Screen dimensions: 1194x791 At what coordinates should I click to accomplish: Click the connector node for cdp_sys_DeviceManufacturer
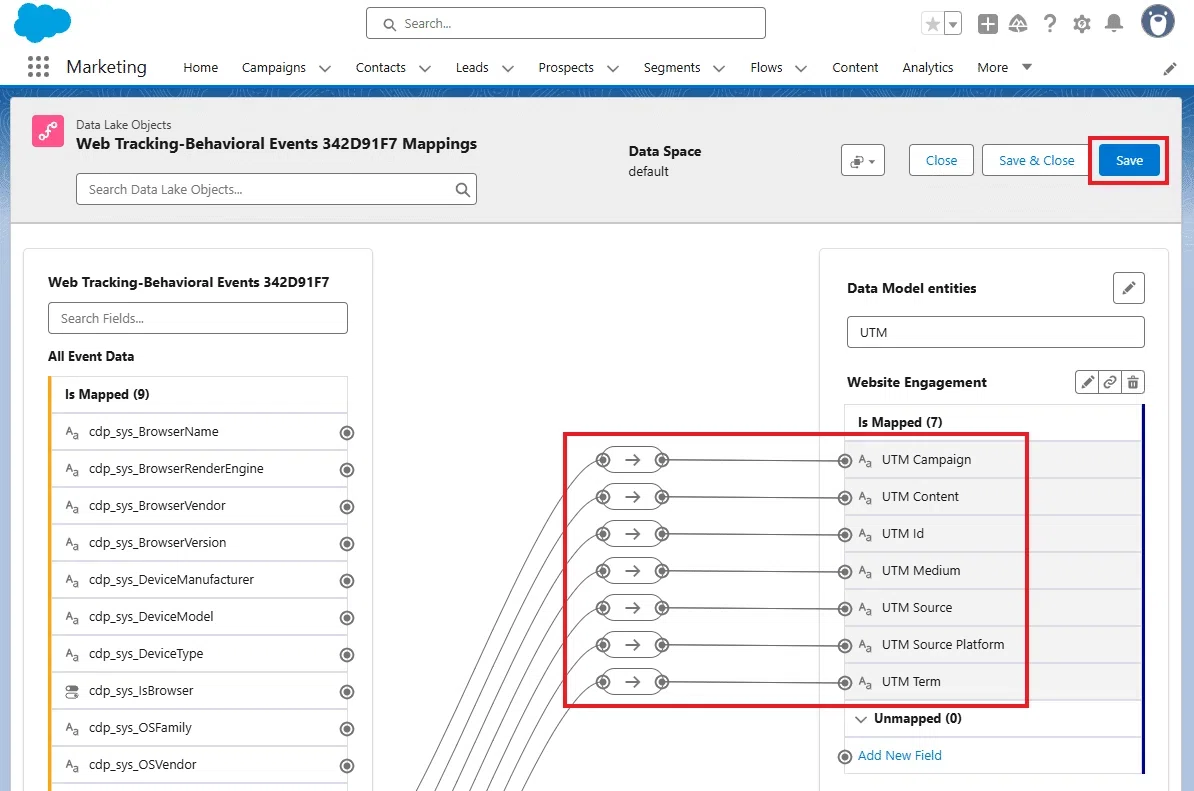(346, 581)
